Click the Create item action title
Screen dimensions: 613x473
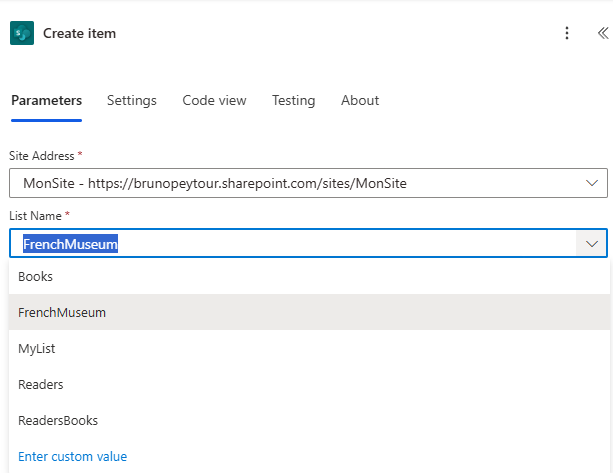coord(79,33)
